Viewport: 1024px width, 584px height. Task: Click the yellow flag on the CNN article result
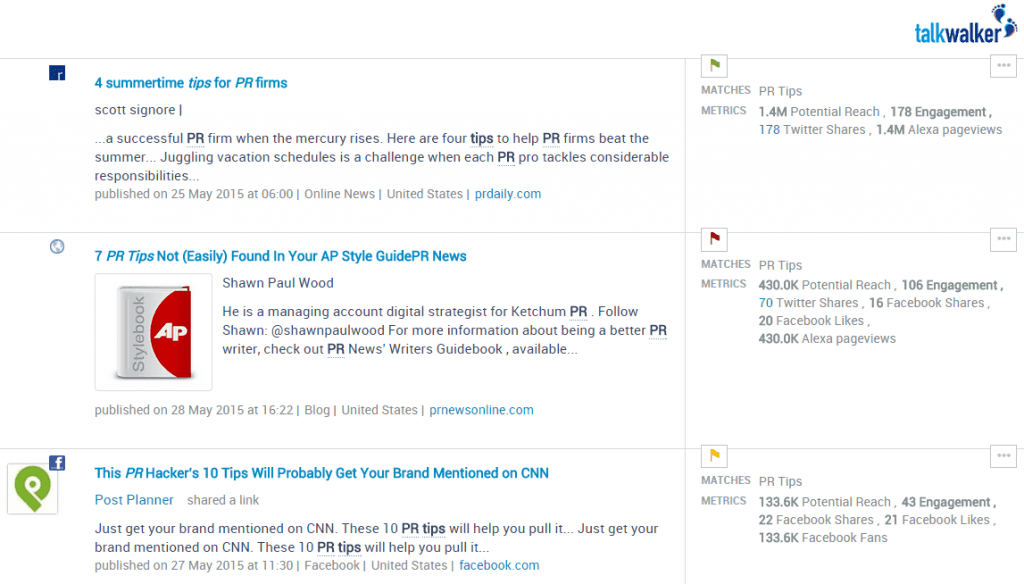[713, 455]
